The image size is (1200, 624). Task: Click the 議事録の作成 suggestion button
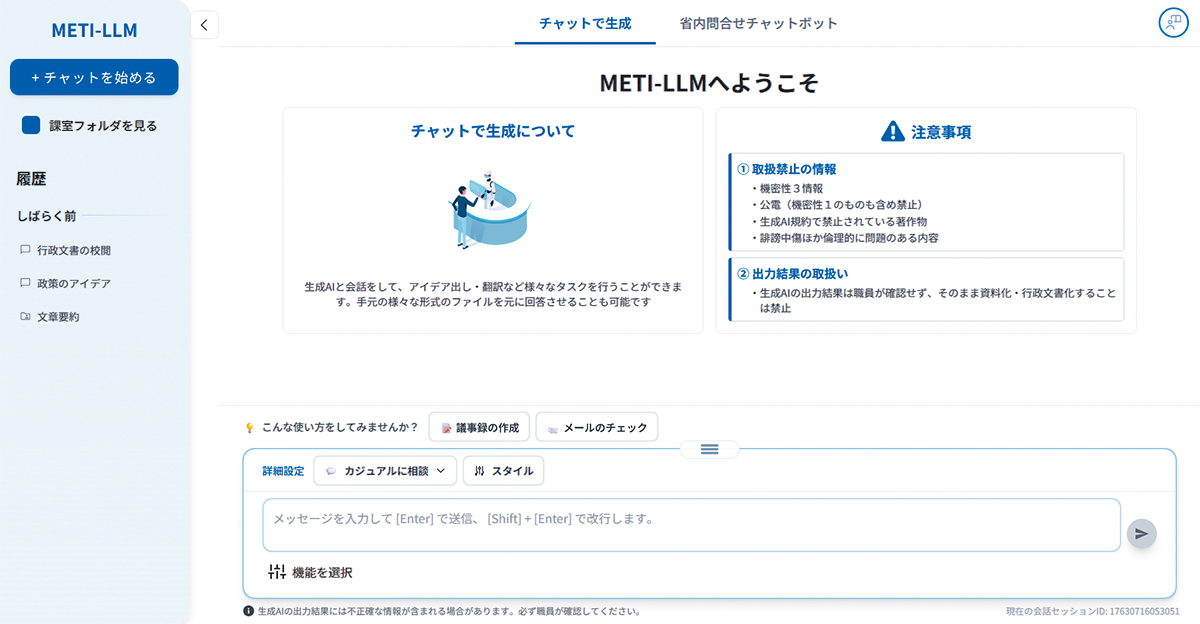pos(478,426)
